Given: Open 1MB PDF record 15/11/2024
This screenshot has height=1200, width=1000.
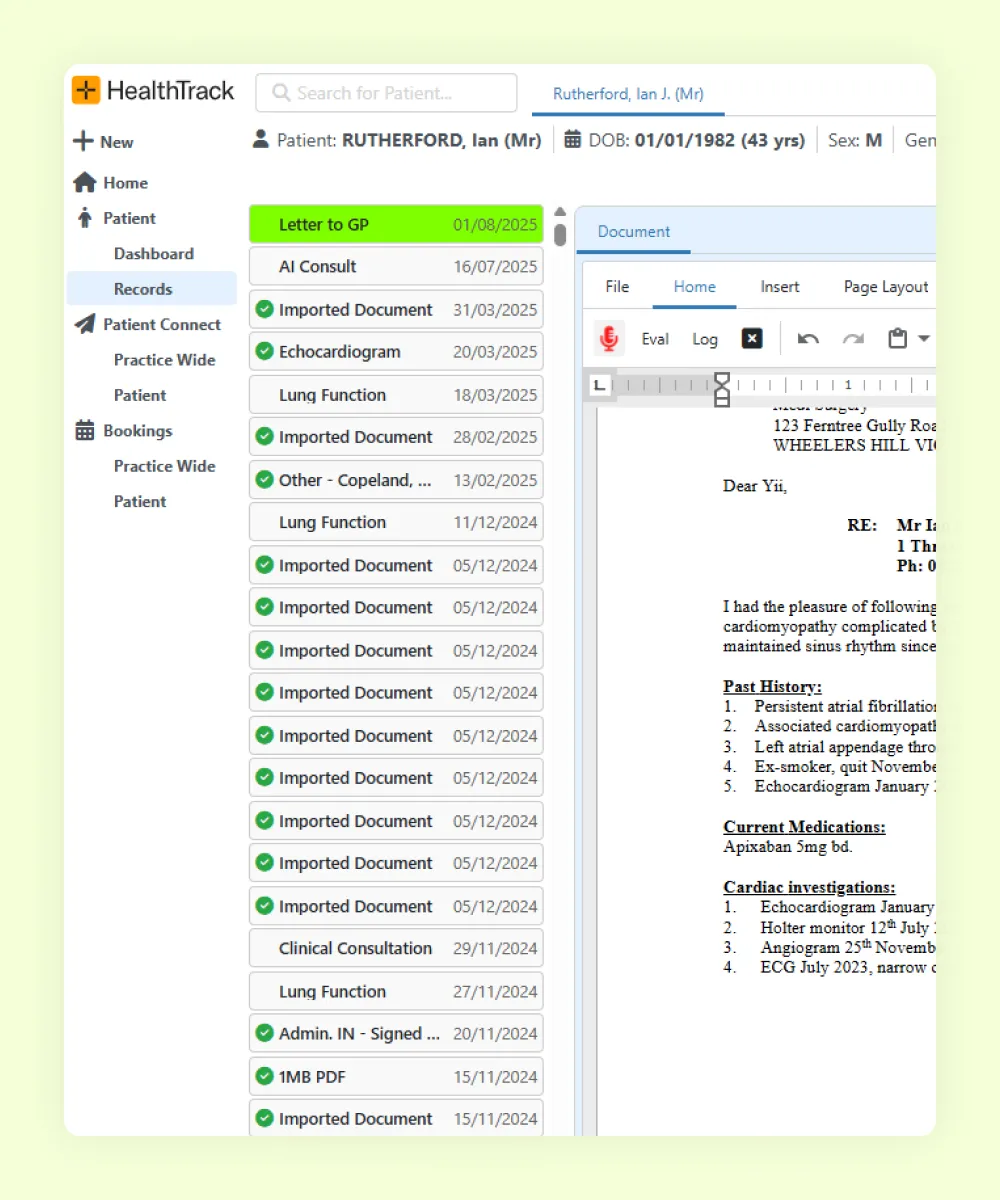Looking at the screenshot, I should click(x=396, y=1077).
